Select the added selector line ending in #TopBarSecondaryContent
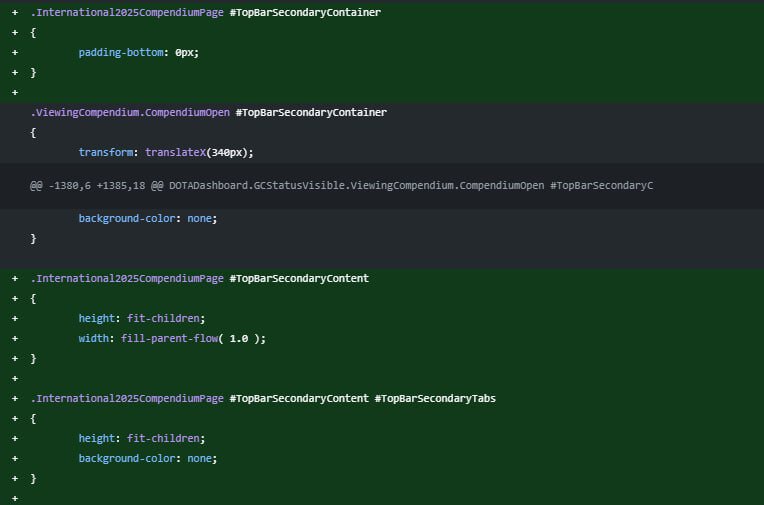The width and height of the screenshot is (764, 505). point(199,278)
